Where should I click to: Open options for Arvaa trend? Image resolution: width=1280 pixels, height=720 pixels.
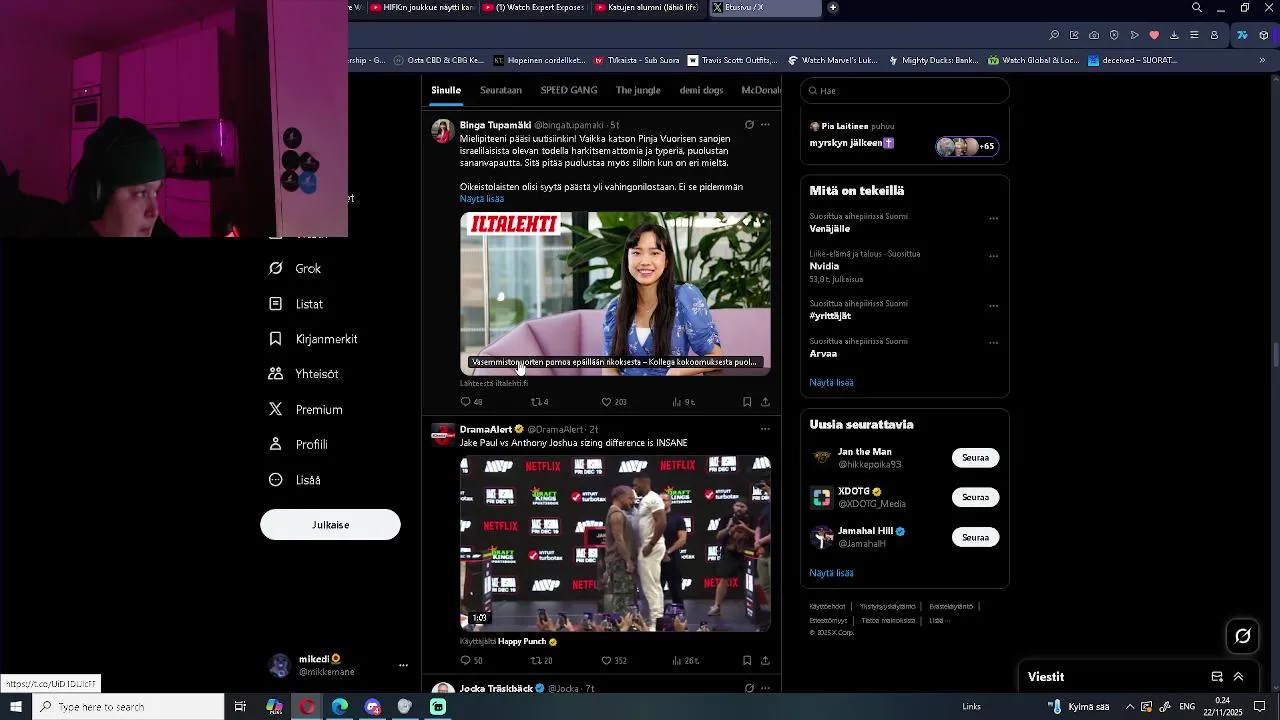(x=993, y=343)
